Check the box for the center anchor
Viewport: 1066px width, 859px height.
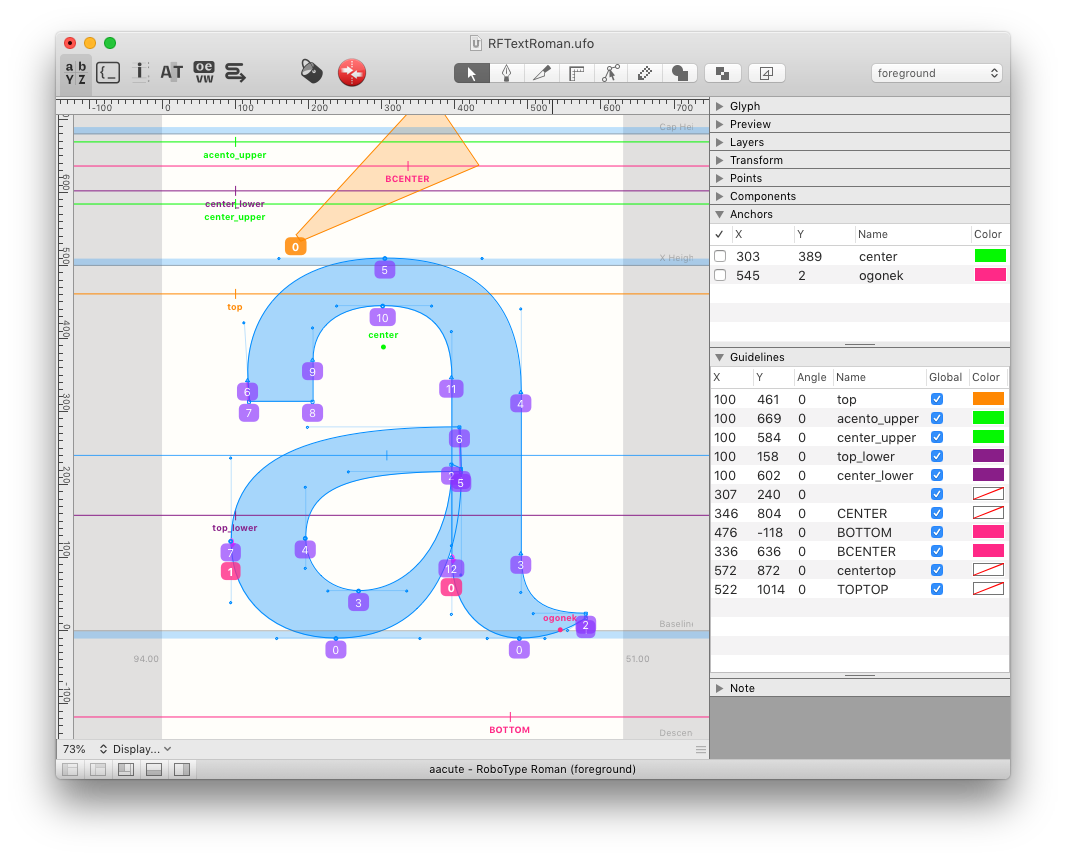coord(720,256)
